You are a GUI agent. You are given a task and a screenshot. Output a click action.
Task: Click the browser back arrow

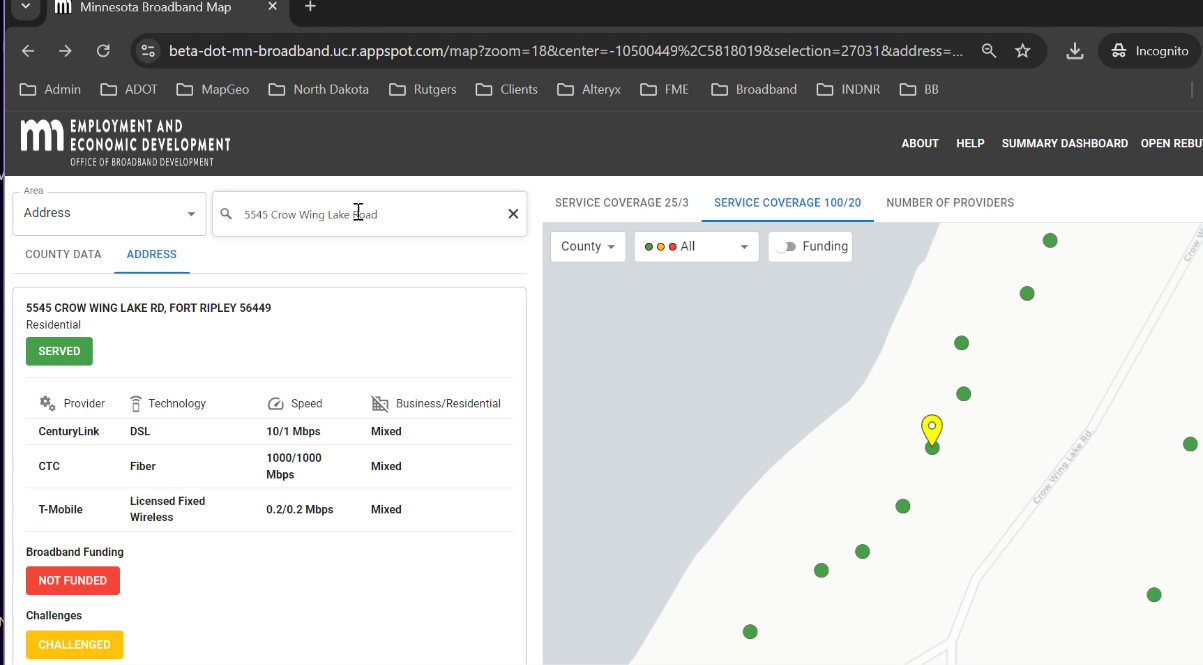(x=28, y=51)
